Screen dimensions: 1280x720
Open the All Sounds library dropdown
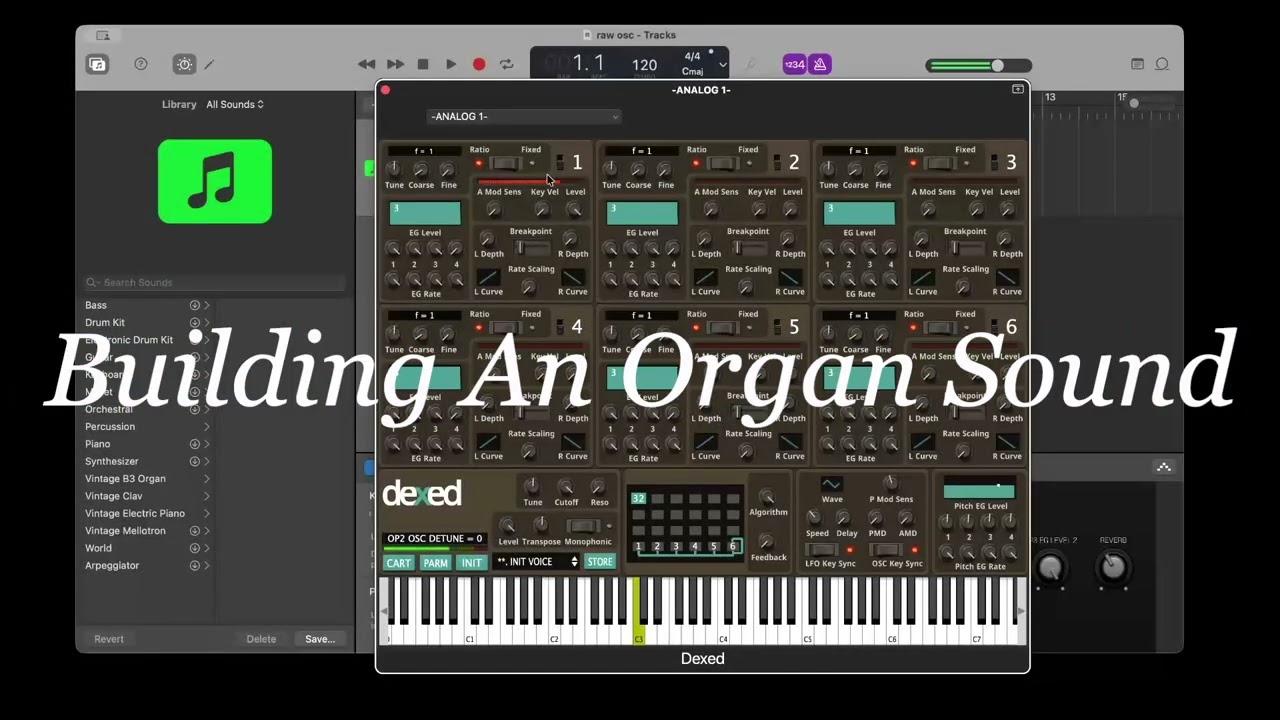coord(235,104)
